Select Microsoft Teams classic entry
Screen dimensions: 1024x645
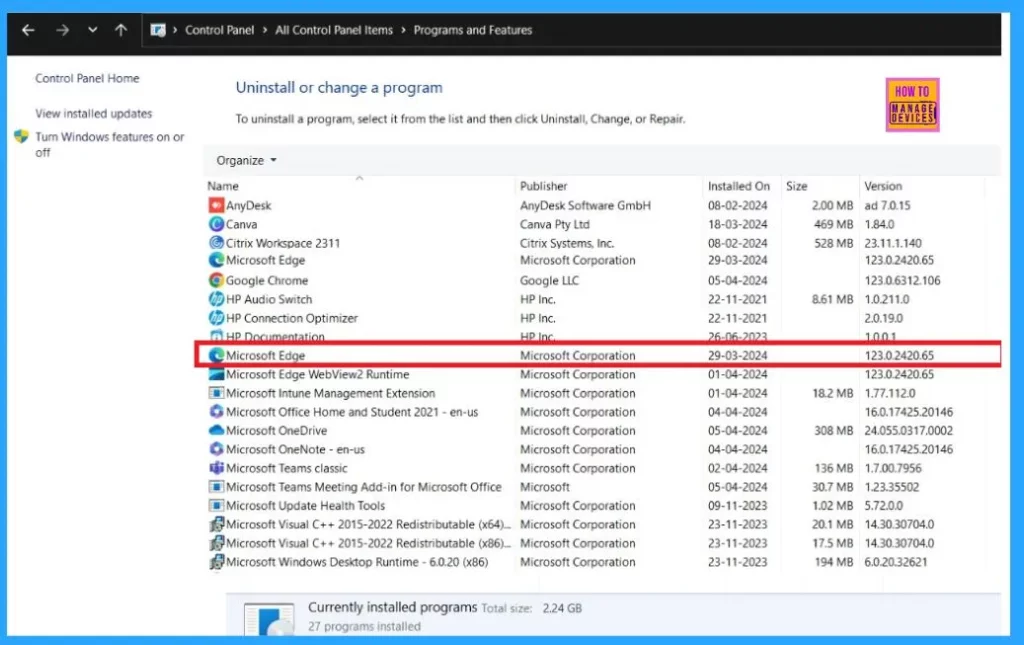287,468
